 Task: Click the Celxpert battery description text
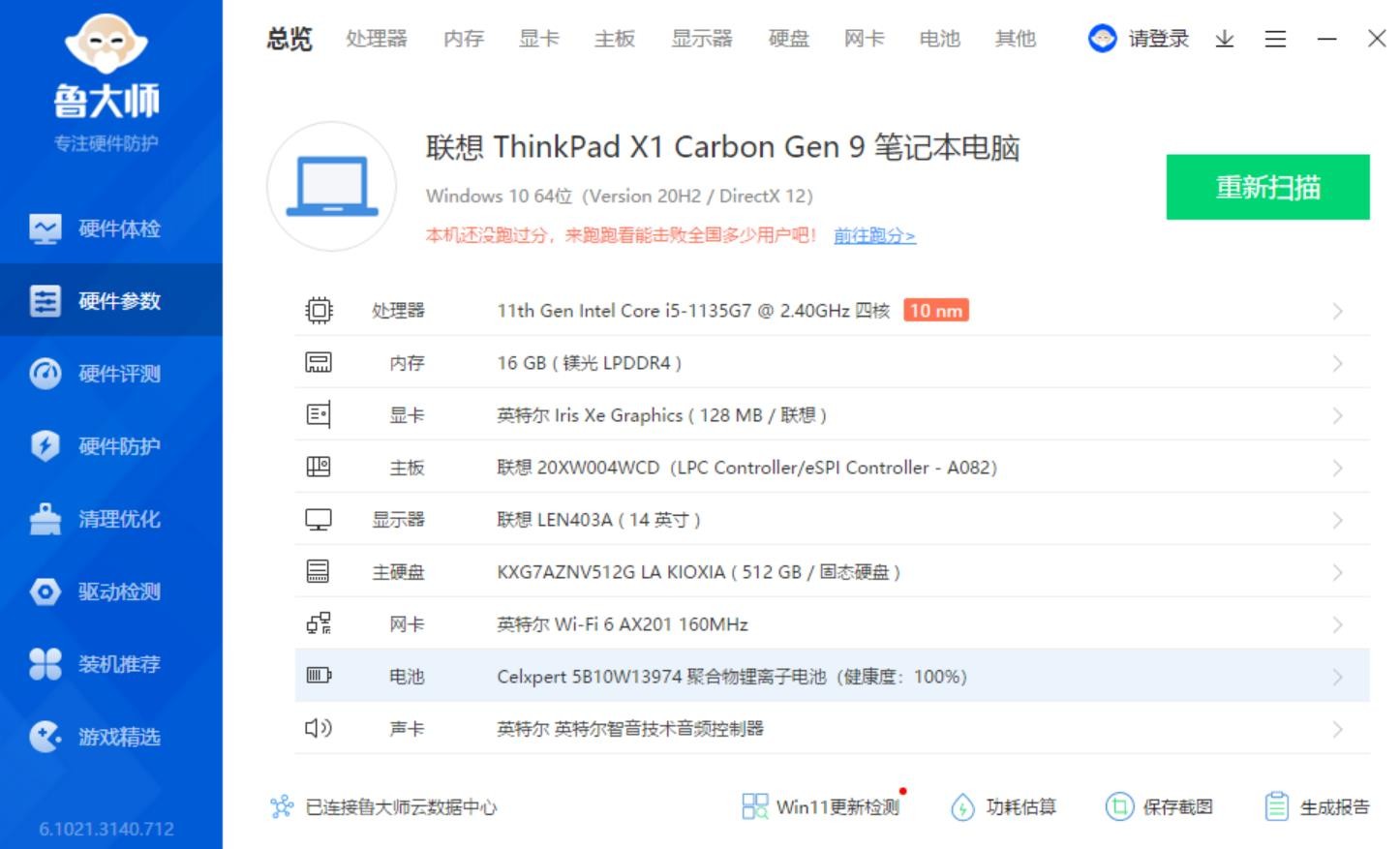732,677
